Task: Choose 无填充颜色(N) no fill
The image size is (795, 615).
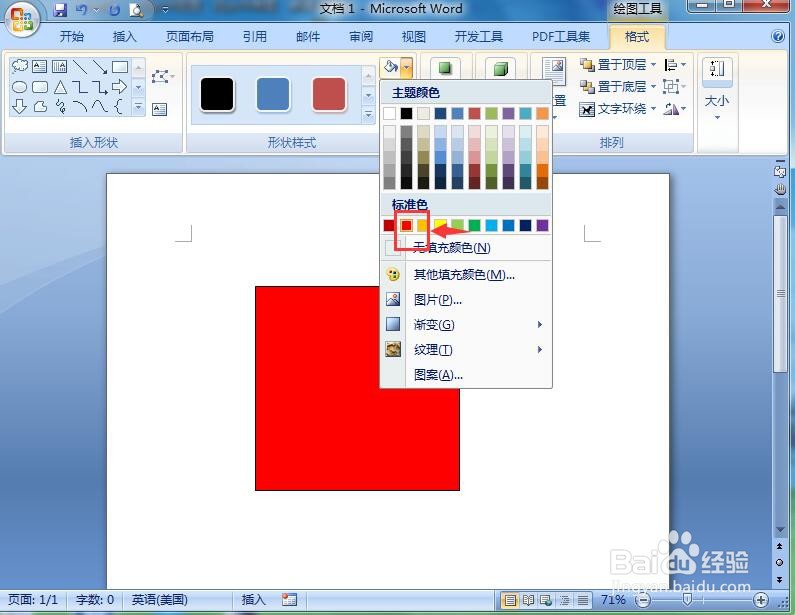Action: click(x=466, y=248)
